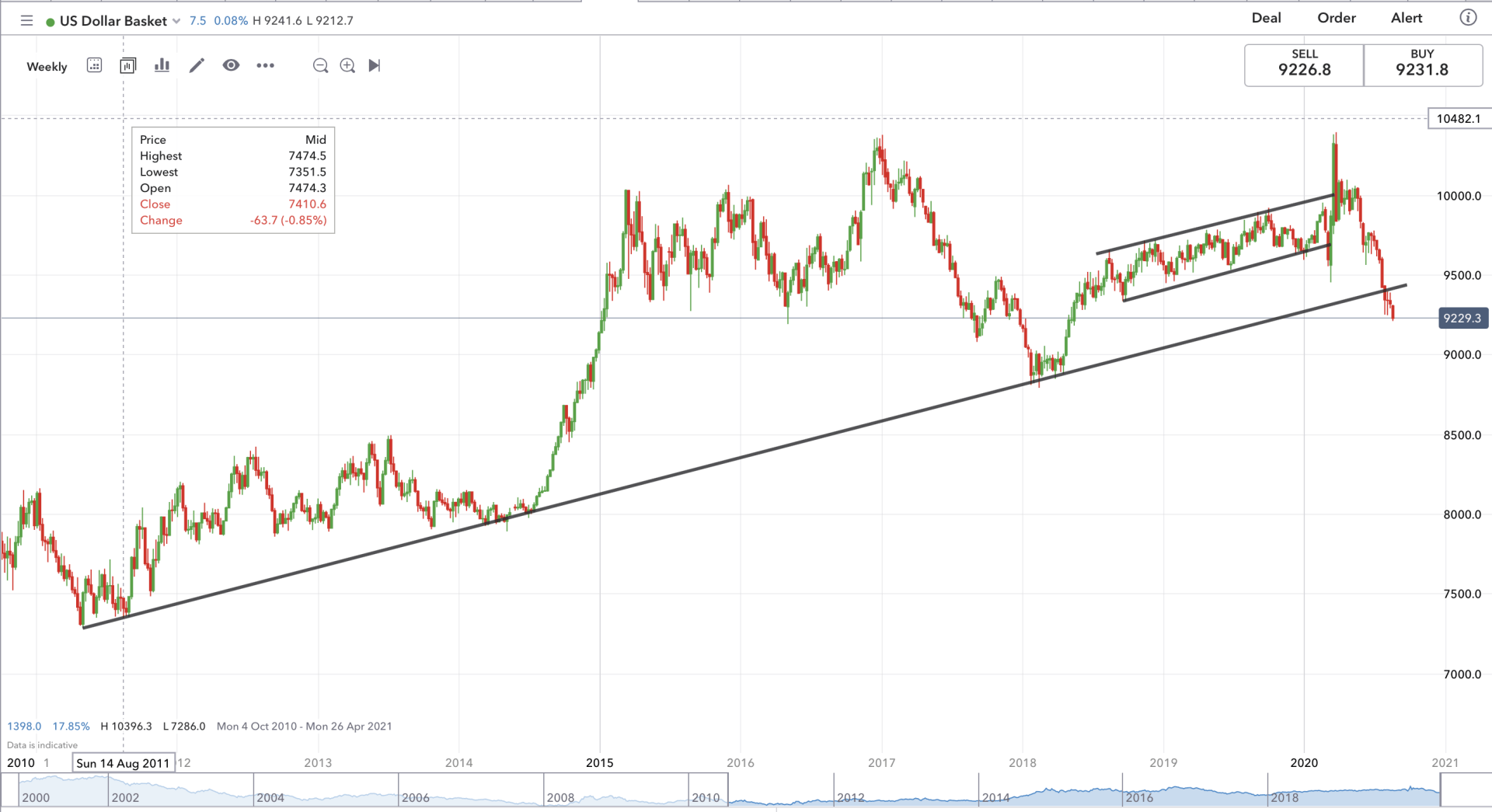Click the 2013 label on time axis
The width and height of the screenshot is (1492, 812).
(x=318, y=763)
